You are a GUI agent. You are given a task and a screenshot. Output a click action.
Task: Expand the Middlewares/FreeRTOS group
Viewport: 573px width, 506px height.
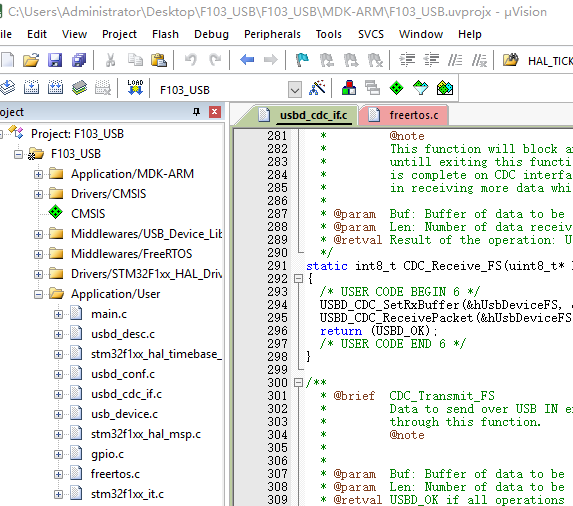point(38,254)
